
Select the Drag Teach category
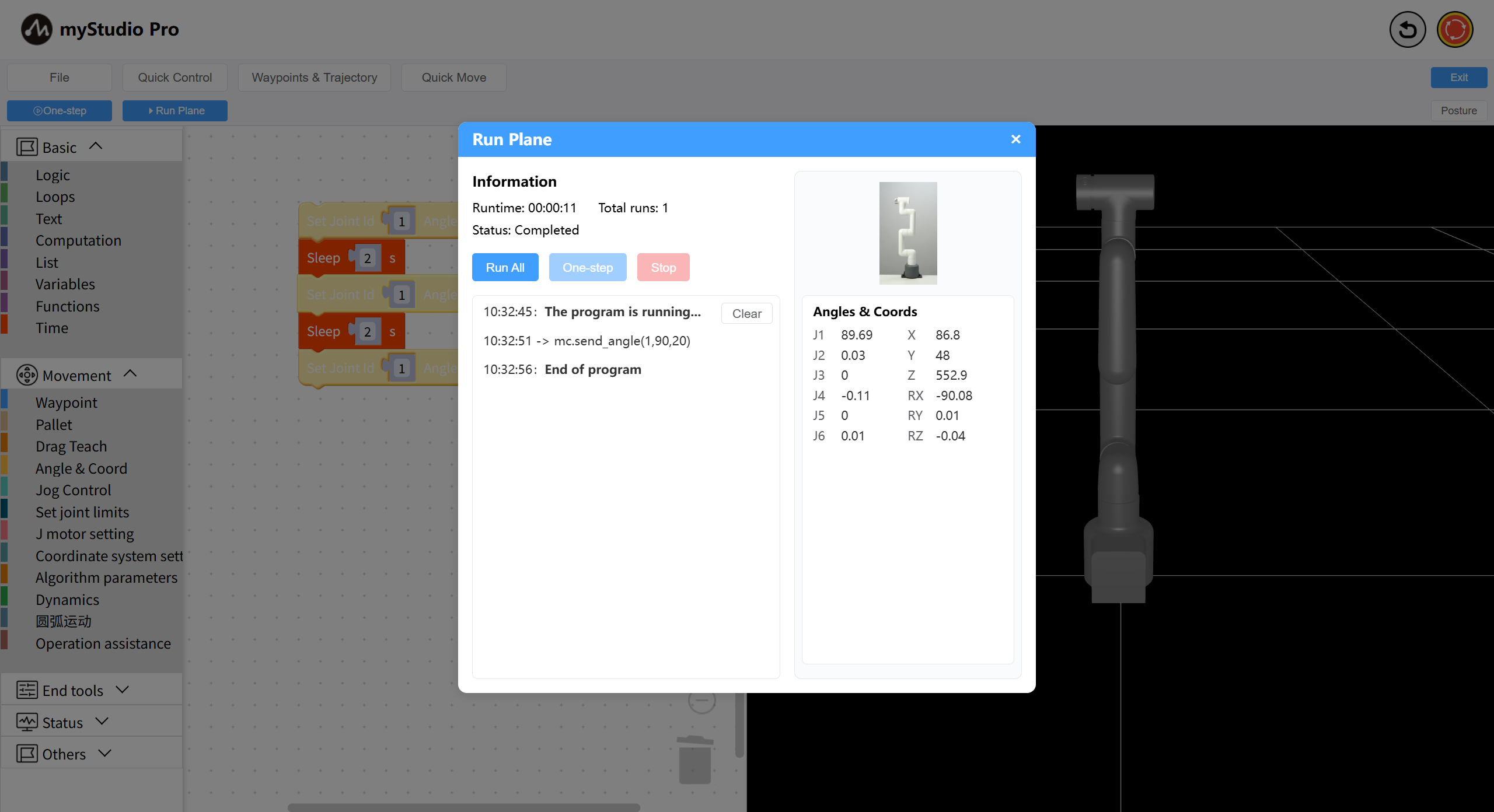pyautogui.click(x=71, y=446)
